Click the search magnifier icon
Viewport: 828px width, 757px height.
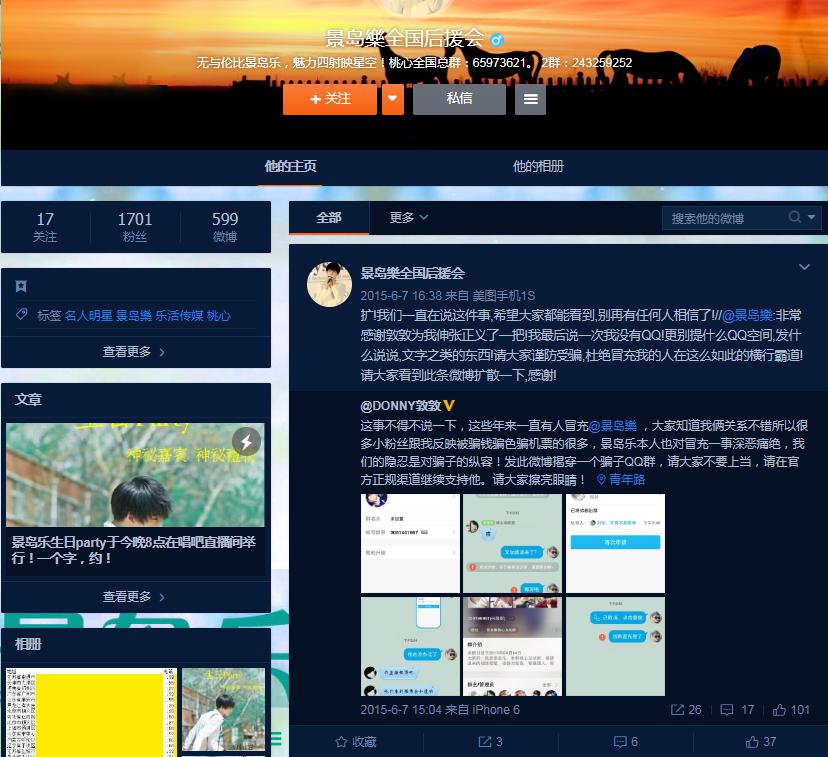795,218
